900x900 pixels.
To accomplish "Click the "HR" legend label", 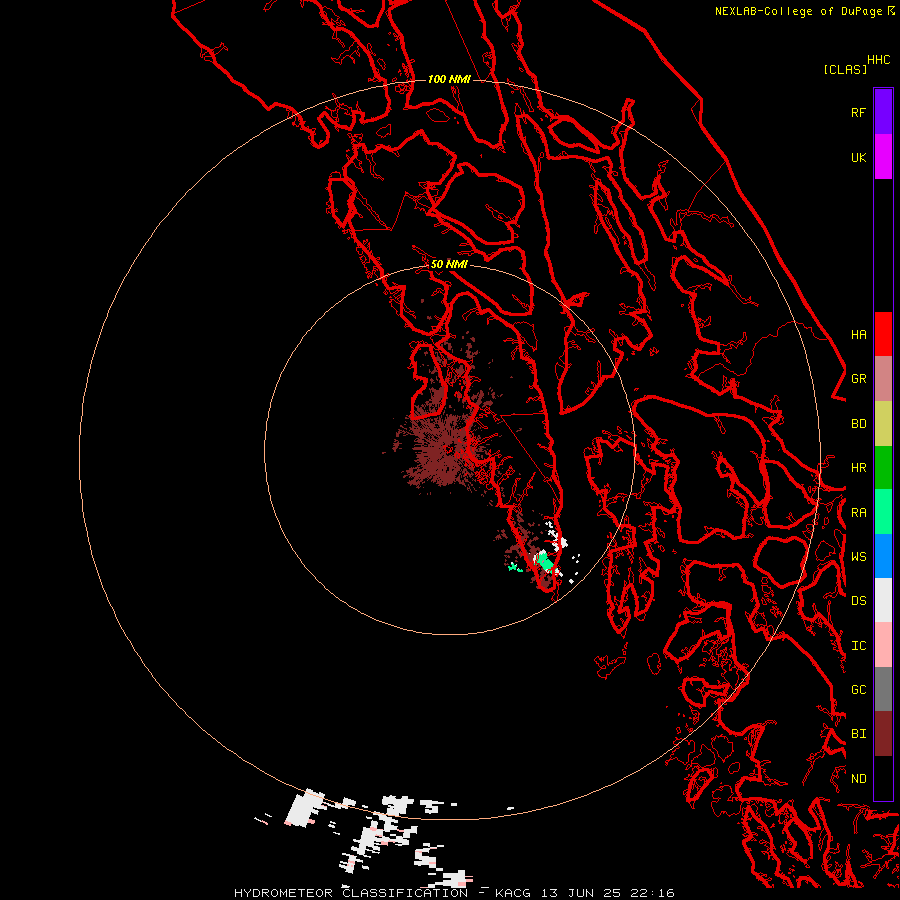I will 859,468.
